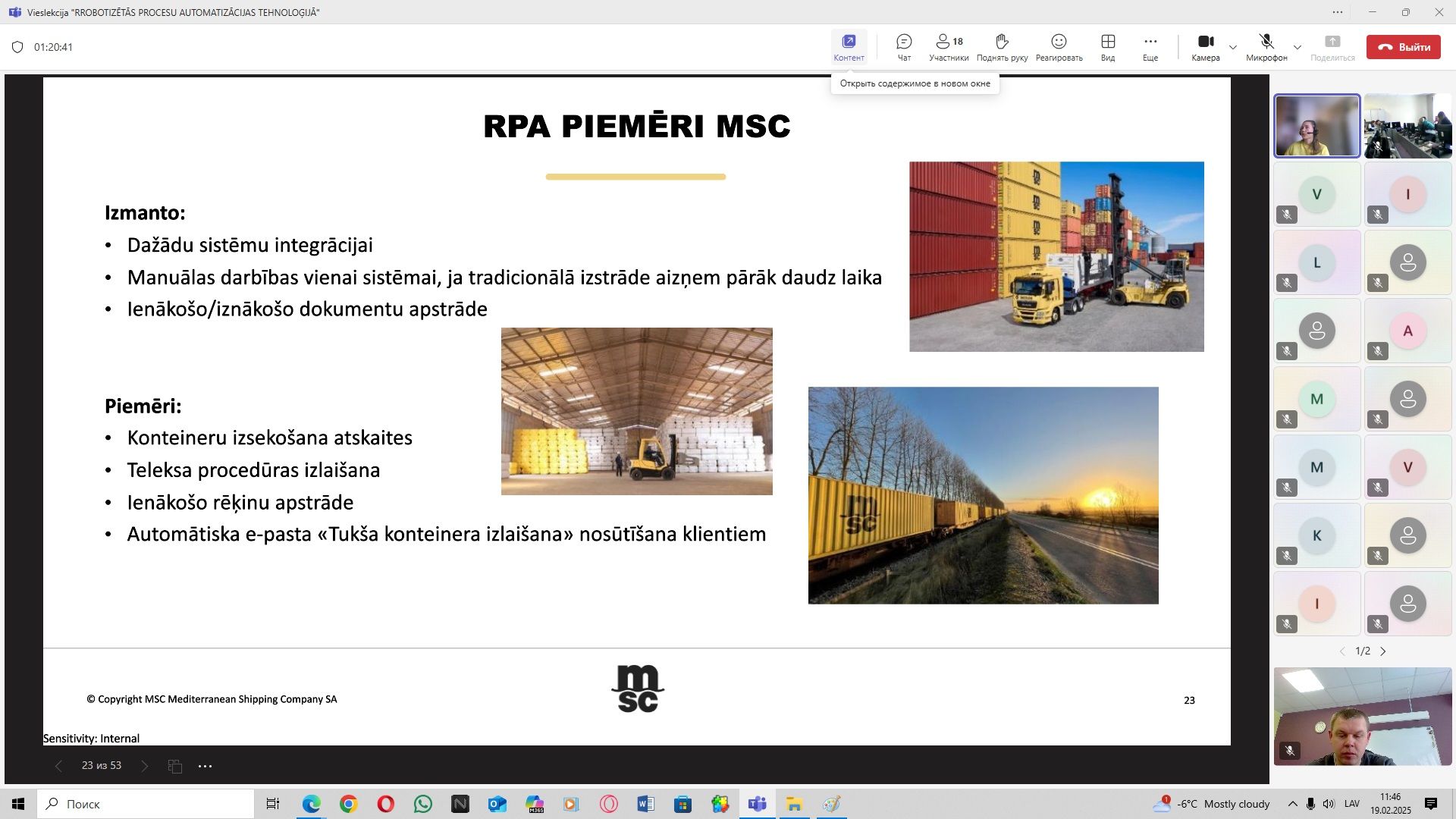The height and width of the screenshot is (819, 1456).
Task: Open Microsoft 365 from taskbar
Action: [x=535, y=804]
